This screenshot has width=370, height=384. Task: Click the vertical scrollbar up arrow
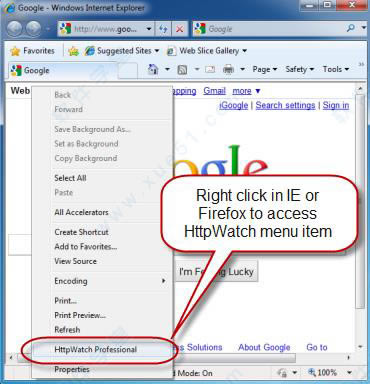(360, 89)
